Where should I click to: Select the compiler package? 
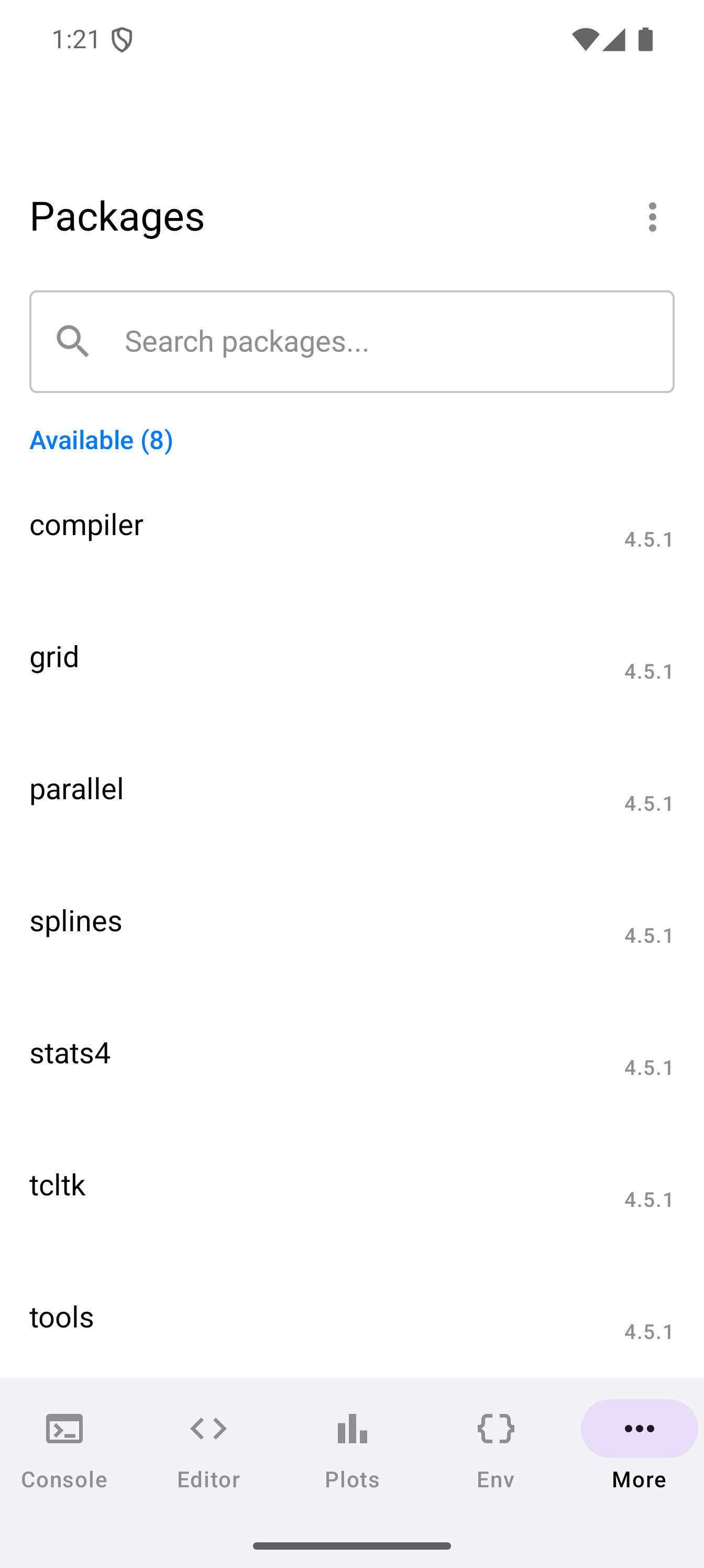86,525
